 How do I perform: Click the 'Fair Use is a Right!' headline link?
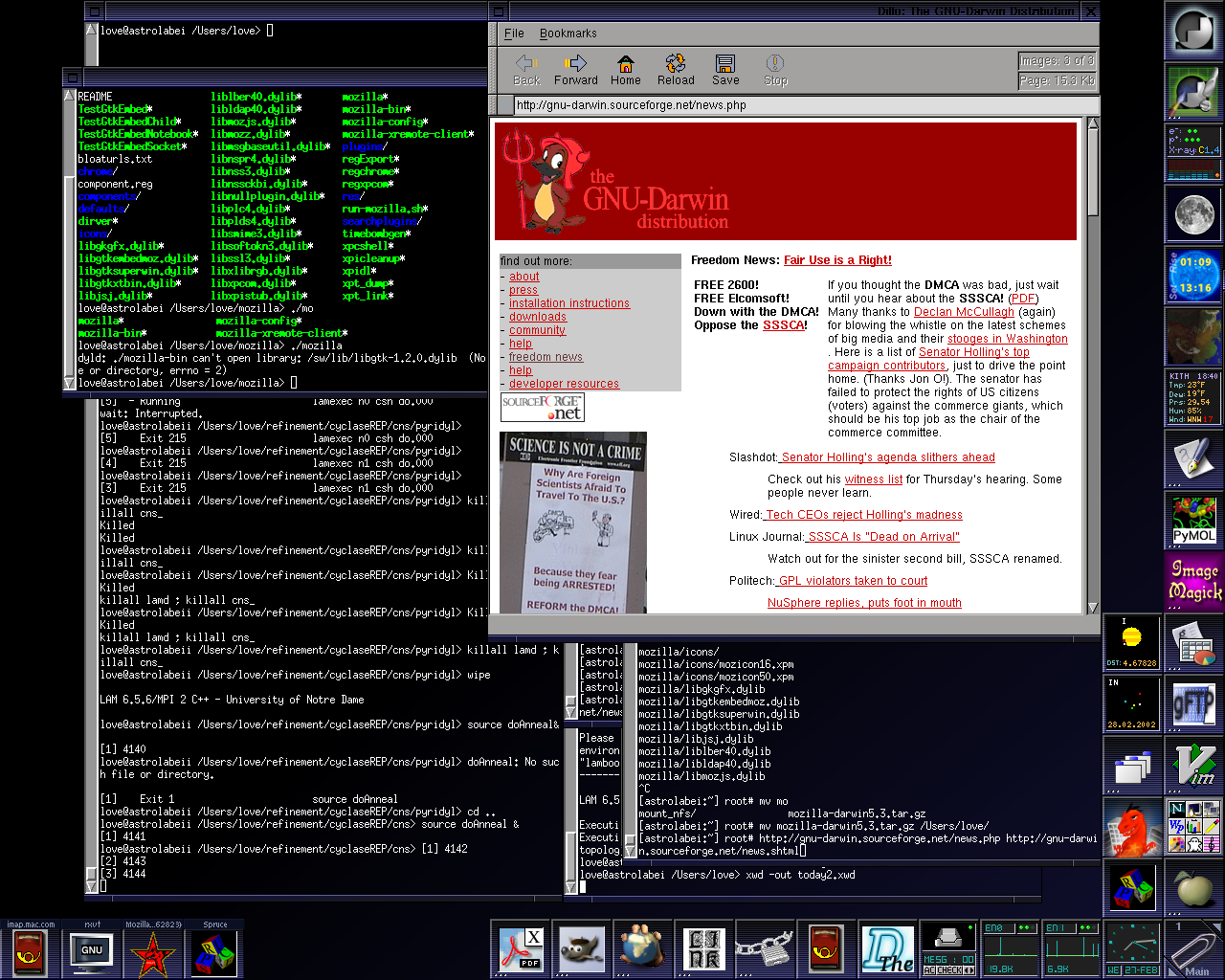837,260
